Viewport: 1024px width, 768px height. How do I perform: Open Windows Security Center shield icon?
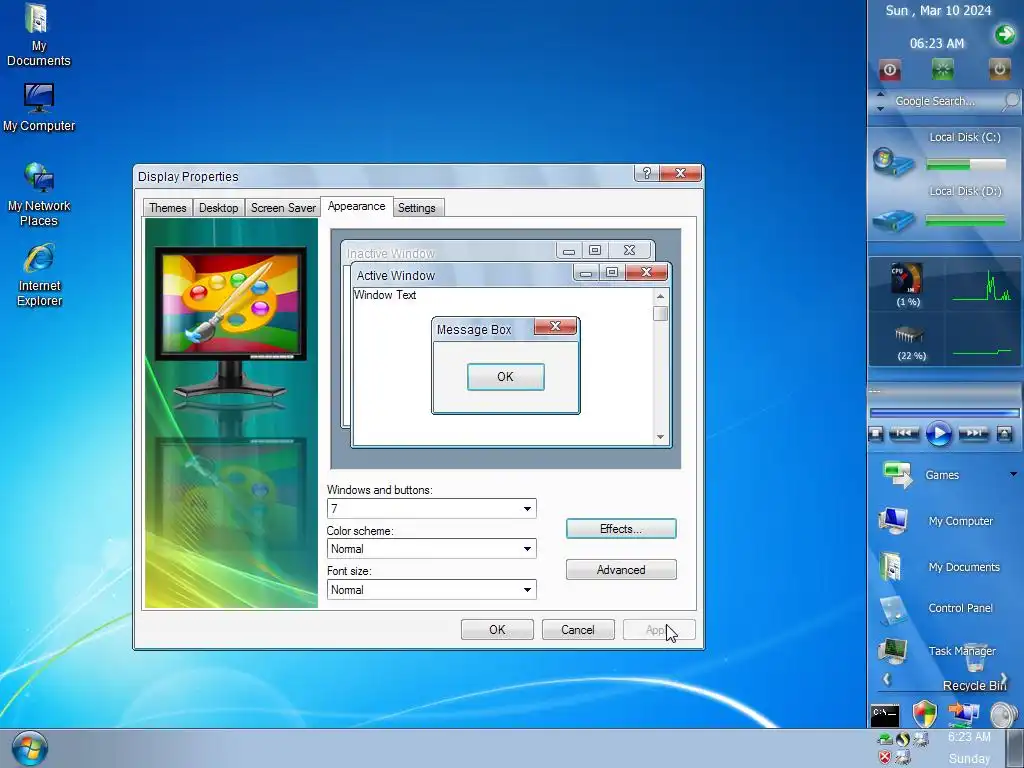click(925, 714)
